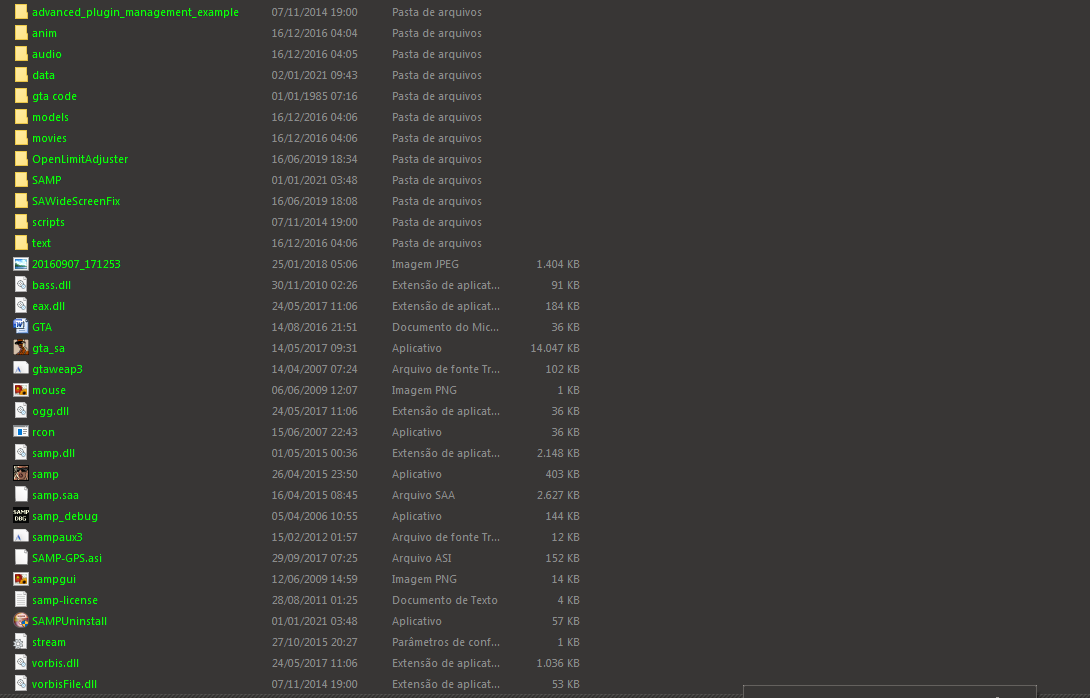
Task: Click the stream configuration file icon
Action: tap(21, 642)
